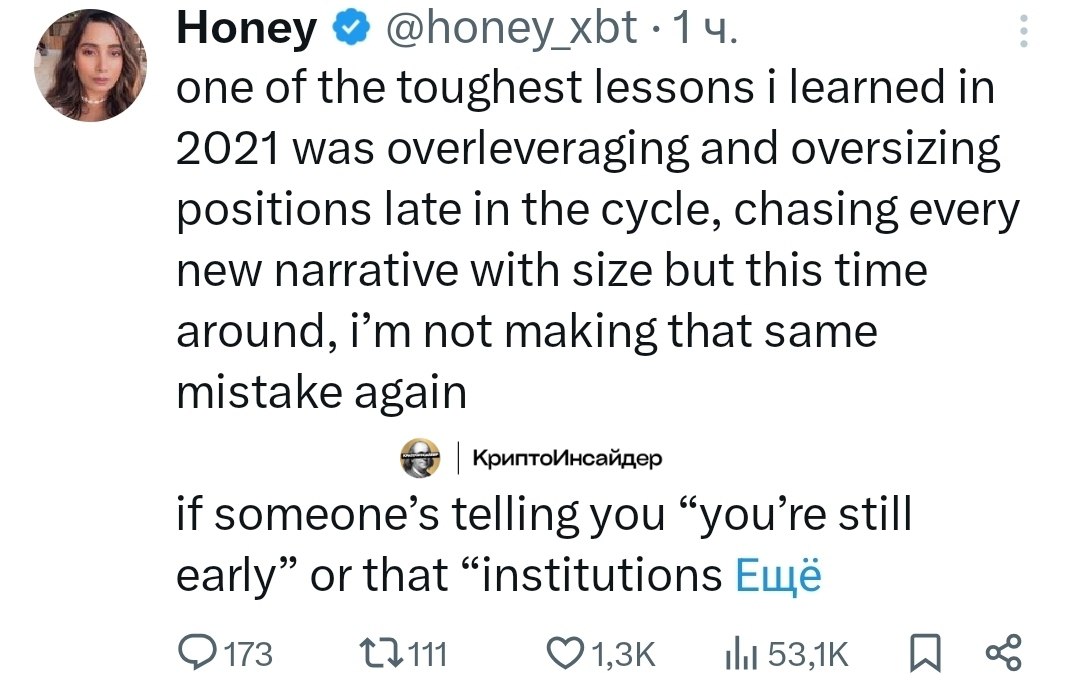Click the КриптоИнсайдер watermark logo image

(421, 457)
